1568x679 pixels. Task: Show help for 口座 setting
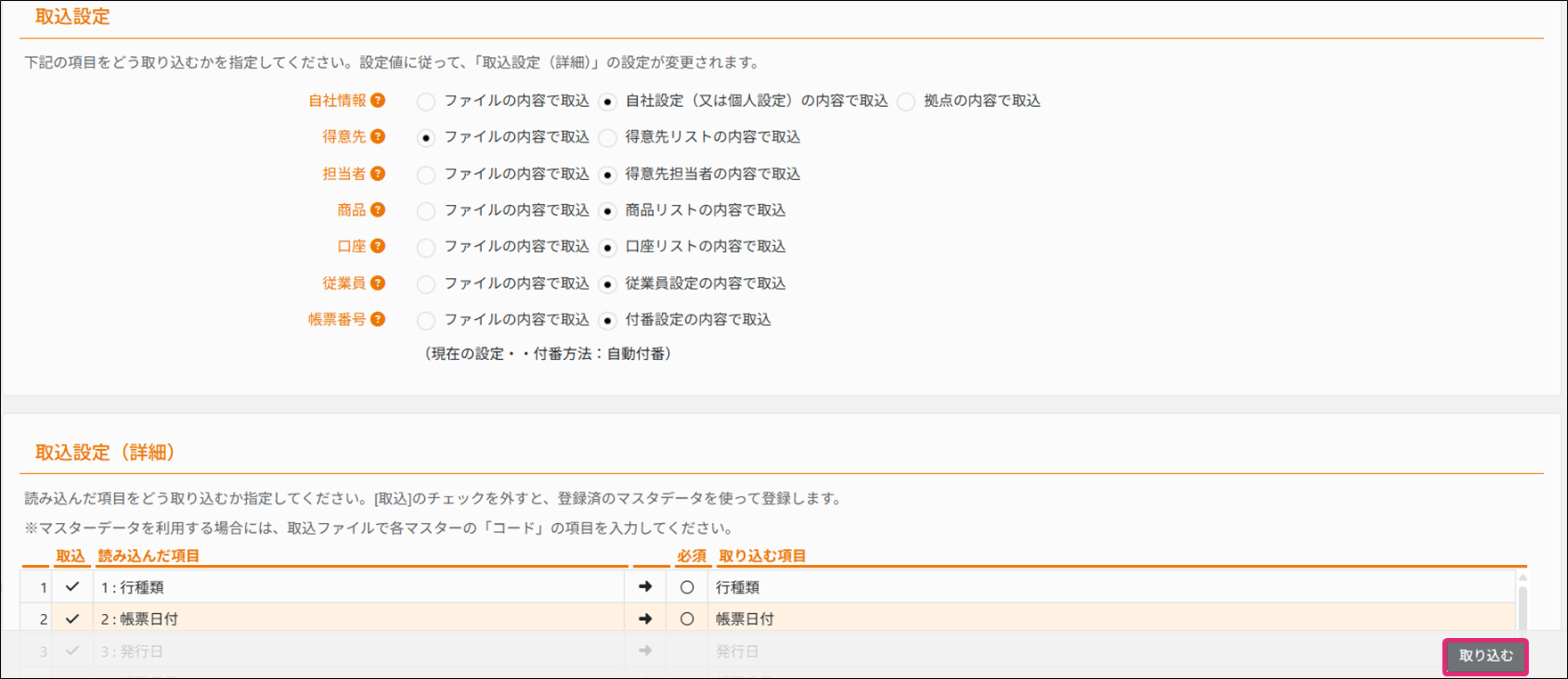378,246
